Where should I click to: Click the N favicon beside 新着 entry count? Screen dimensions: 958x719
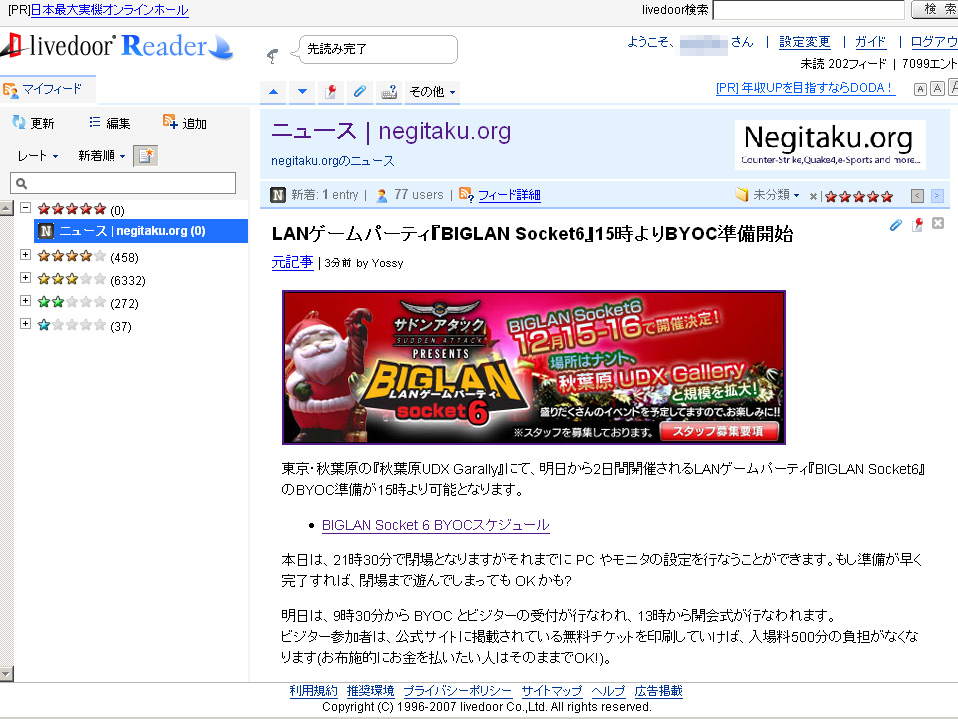(x=278, y=195)
